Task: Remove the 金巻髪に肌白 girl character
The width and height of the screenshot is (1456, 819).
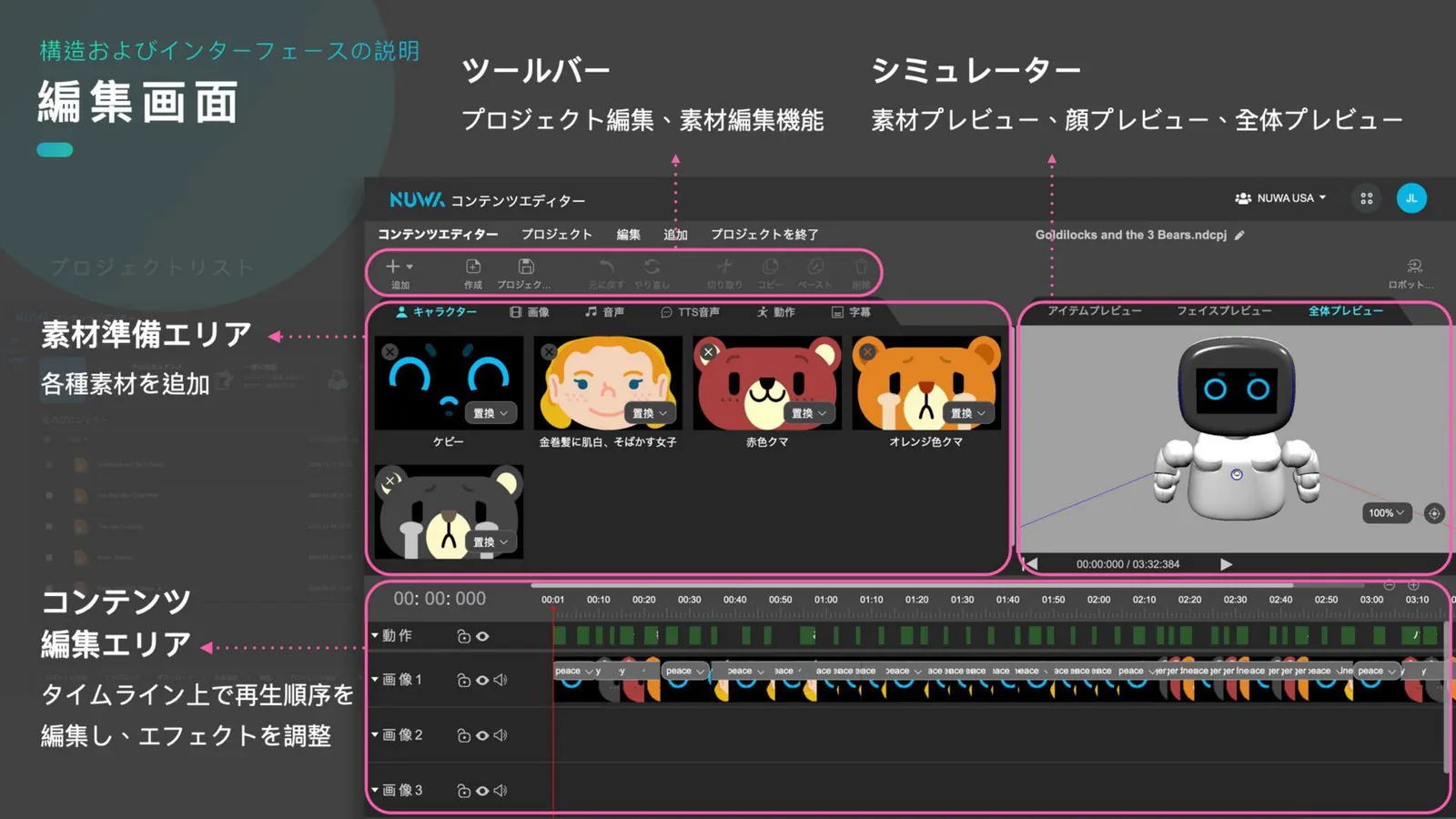Action: point(549,351)
